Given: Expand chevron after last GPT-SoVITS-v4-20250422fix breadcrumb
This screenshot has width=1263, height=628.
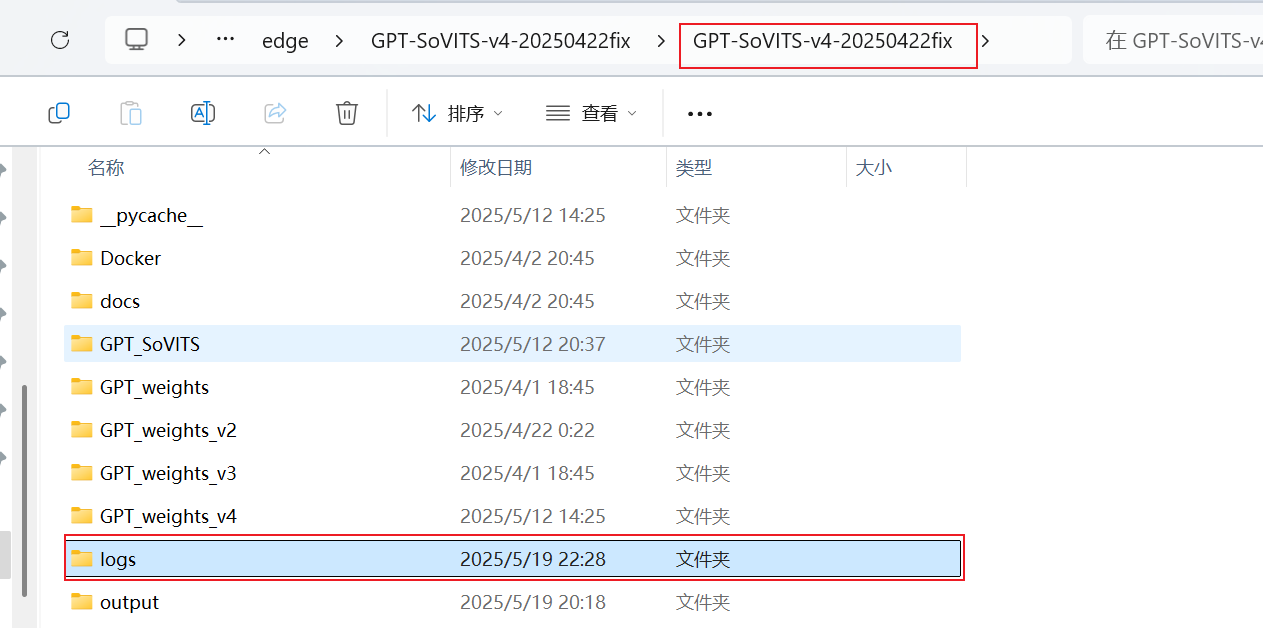Looking at the screenshot, I should [x=986, y=41].
